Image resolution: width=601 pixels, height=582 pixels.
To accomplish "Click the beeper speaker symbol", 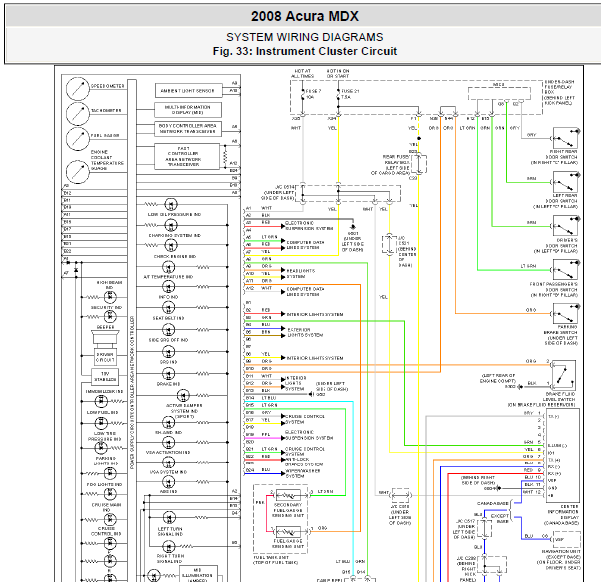I will tap(105, 338).
